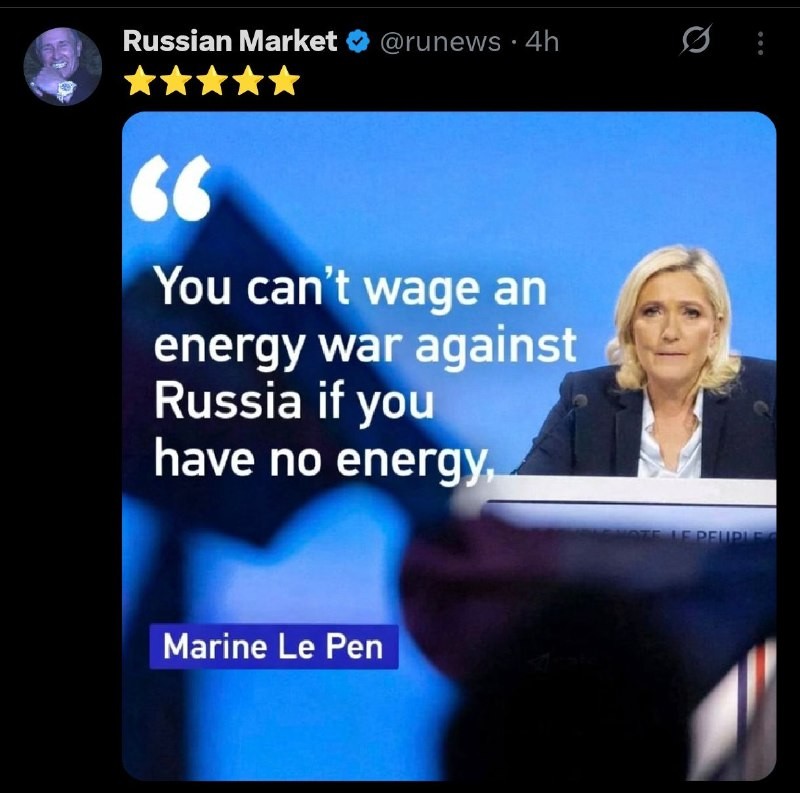Screen dimensions: 800x793
Task: Tap the blue verified badge
Action: coord(358,41)
